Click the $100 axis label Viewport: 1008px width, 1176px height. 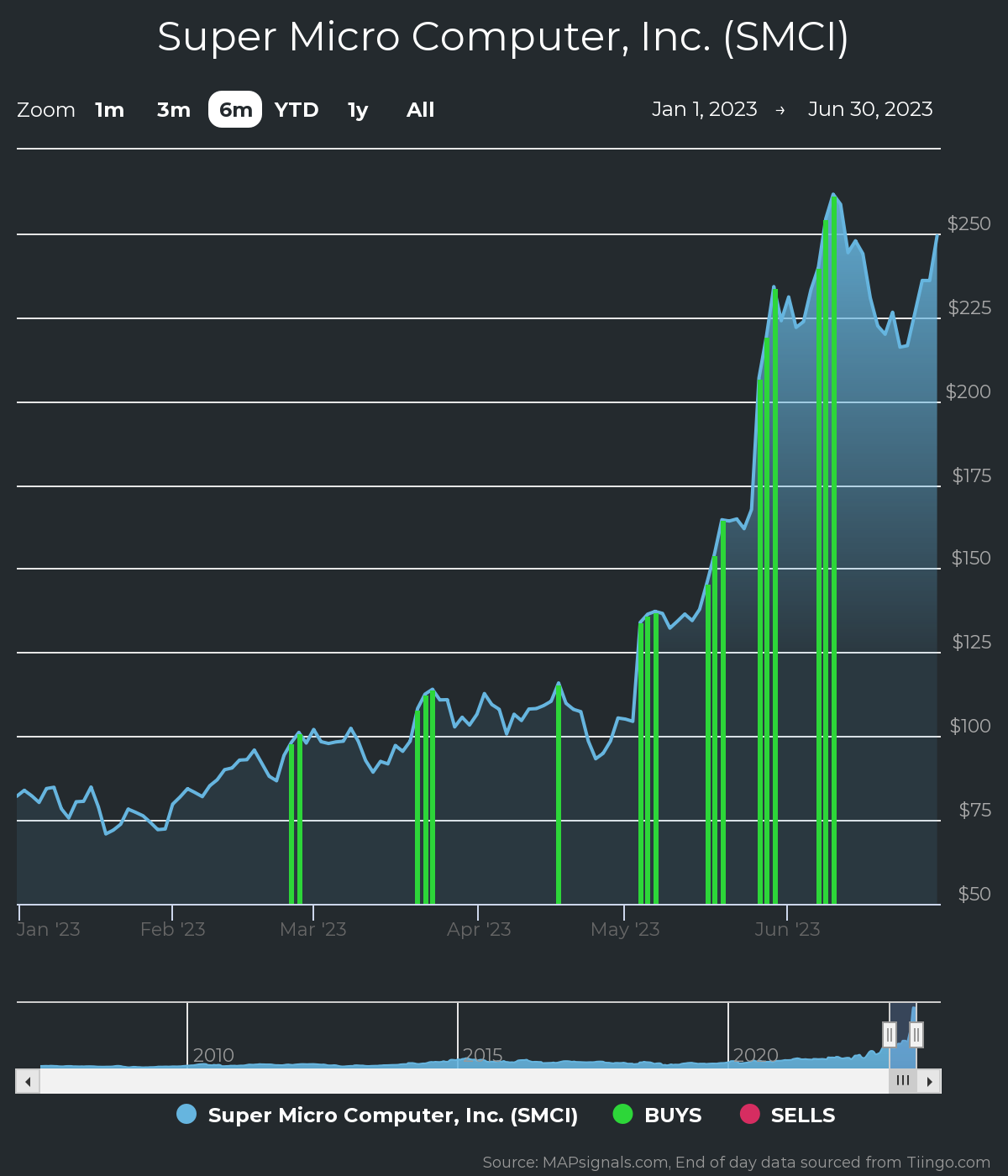pyautogui.click(x=970, y=727)
